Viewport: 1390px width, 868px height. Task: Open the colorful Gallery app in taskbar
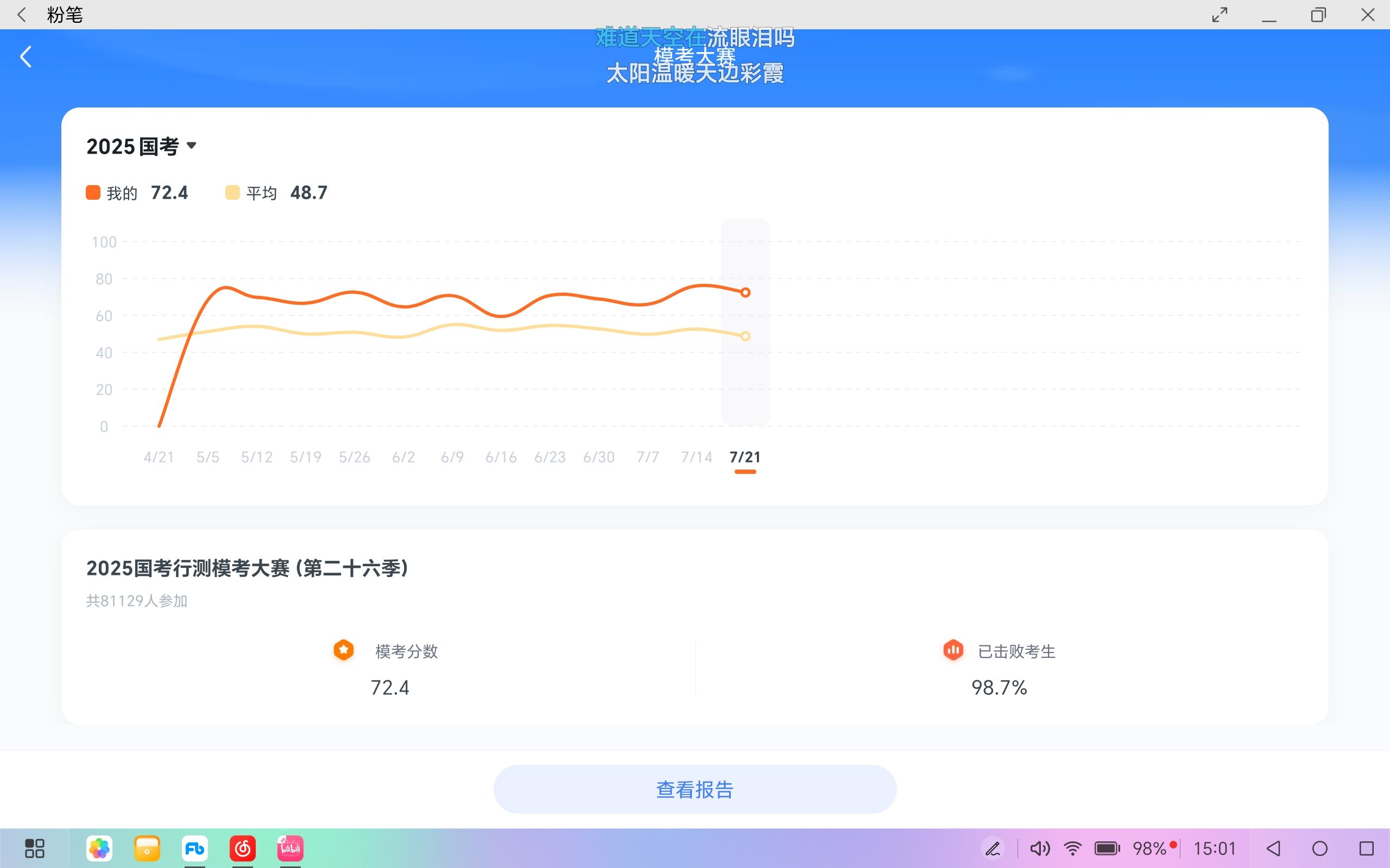[x=99, y=848]
